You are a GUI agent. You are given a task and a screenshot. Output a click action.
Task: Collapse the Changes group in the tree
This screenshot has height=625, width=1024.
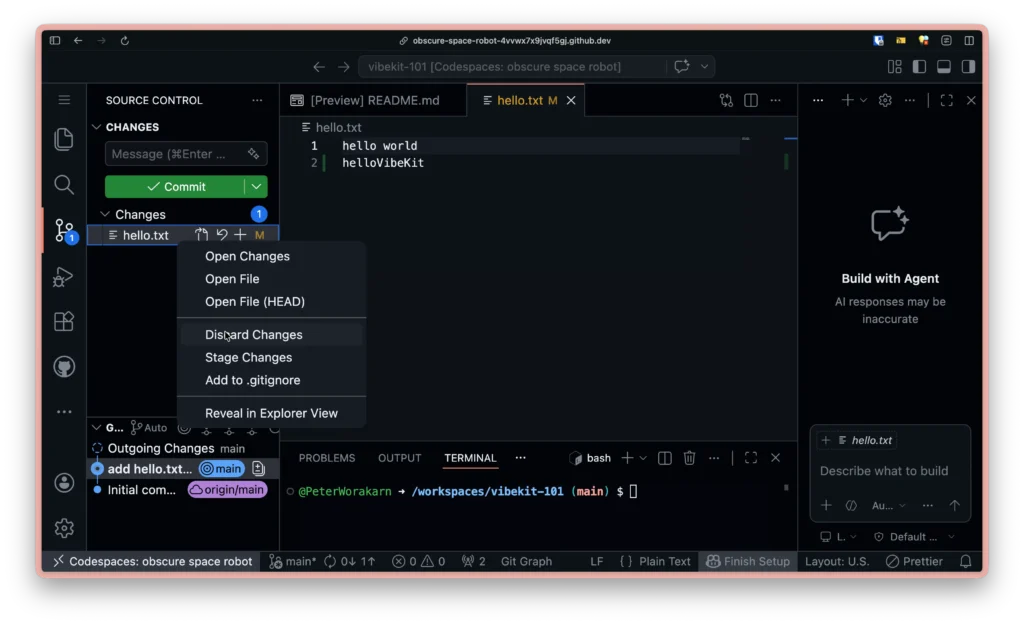(105, 214)
